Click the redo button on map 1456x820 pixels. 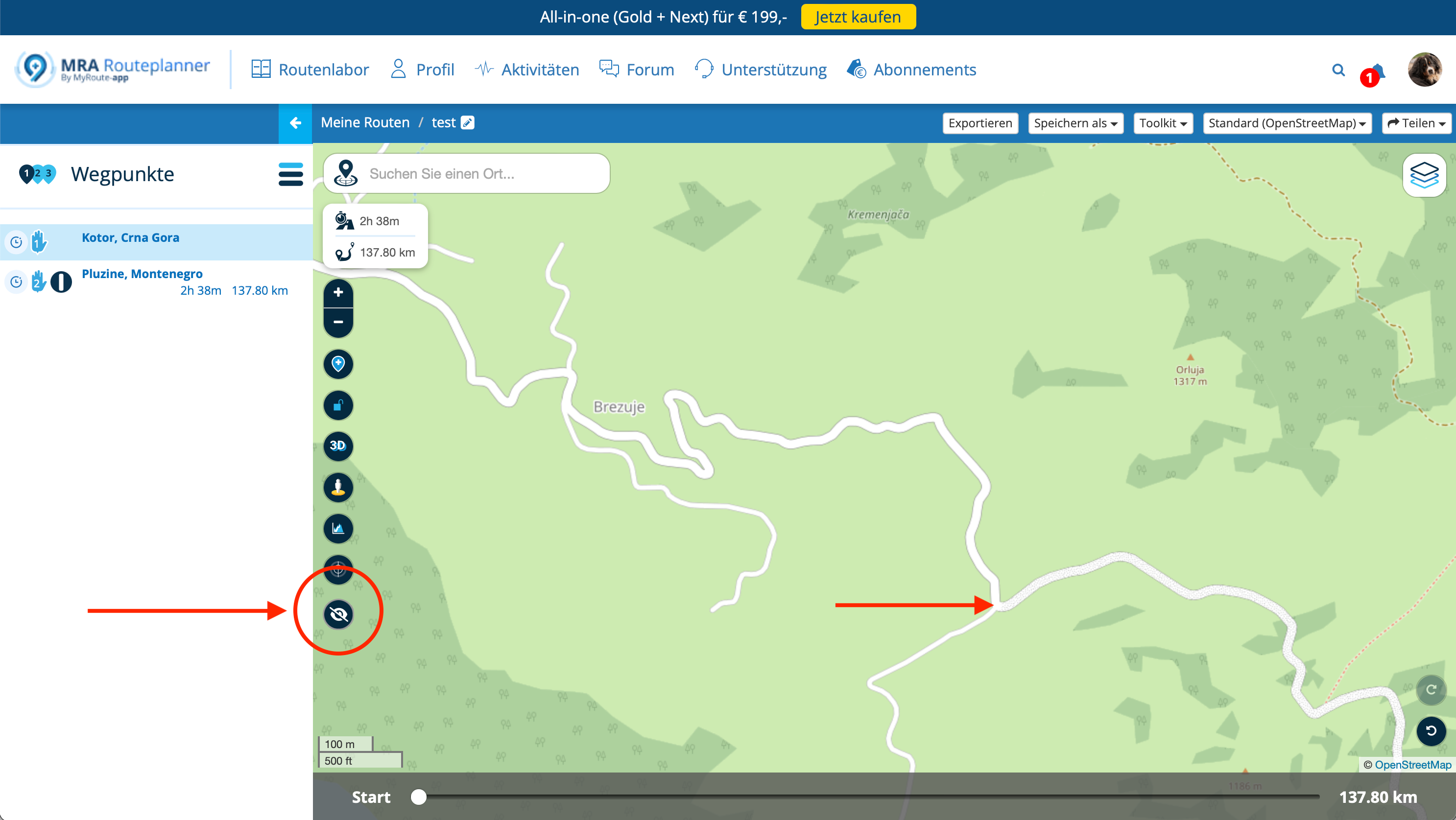point(1431,690)
